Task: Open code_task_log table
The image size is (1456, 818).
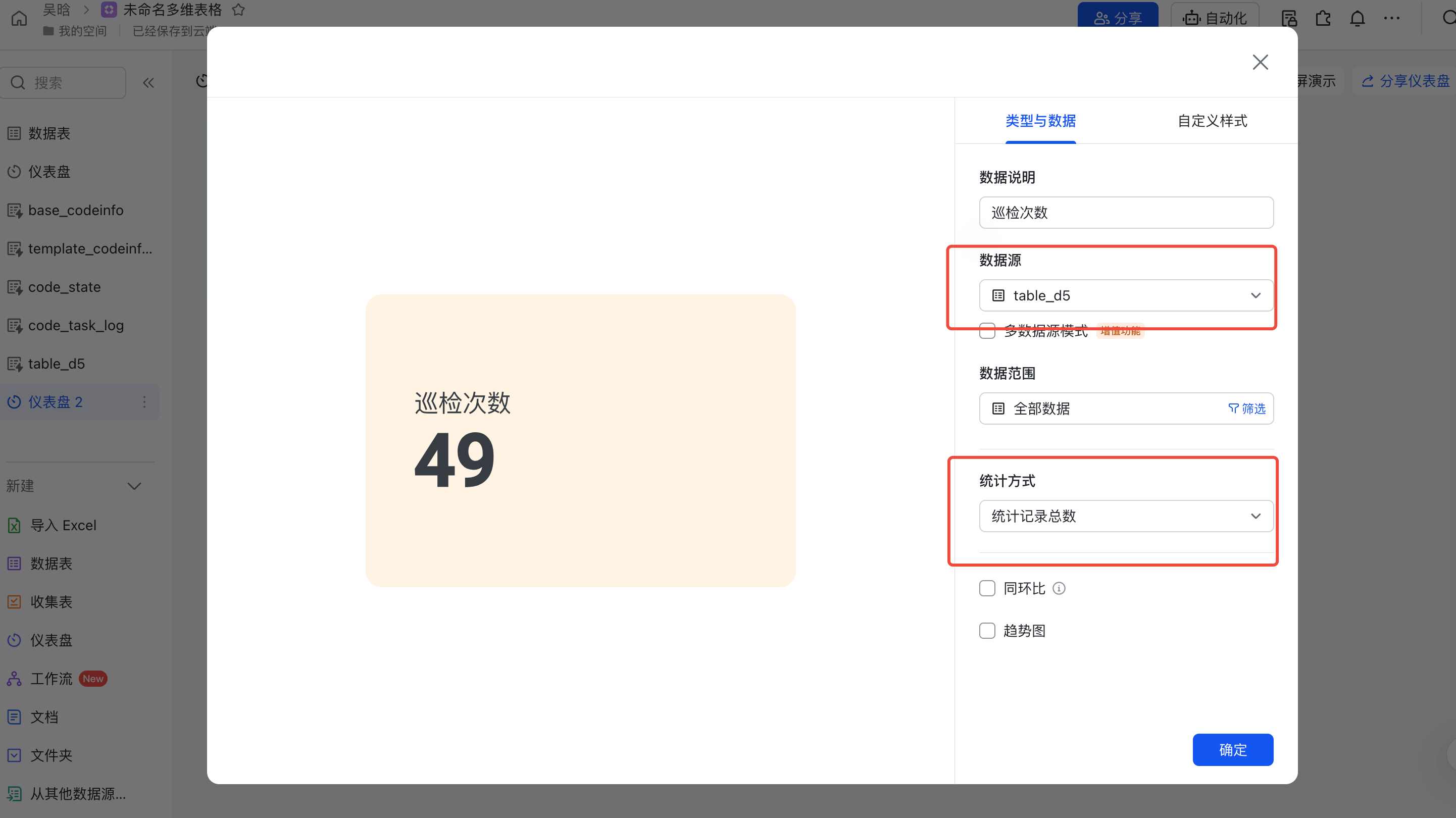Action: (x=80, y=326)
